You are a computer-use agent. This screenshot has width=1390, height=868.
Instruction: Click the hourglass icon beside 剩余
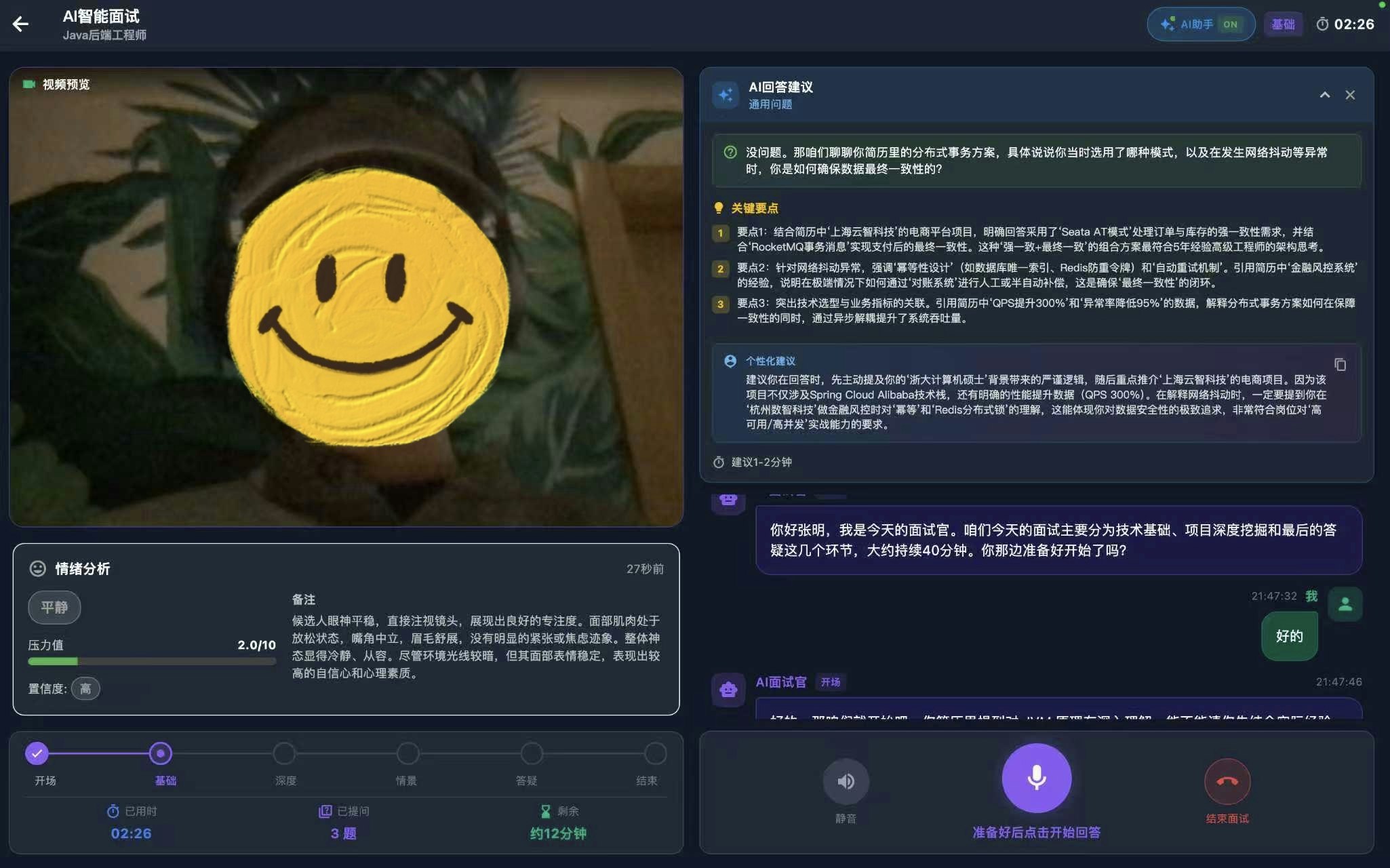point(546,810)
